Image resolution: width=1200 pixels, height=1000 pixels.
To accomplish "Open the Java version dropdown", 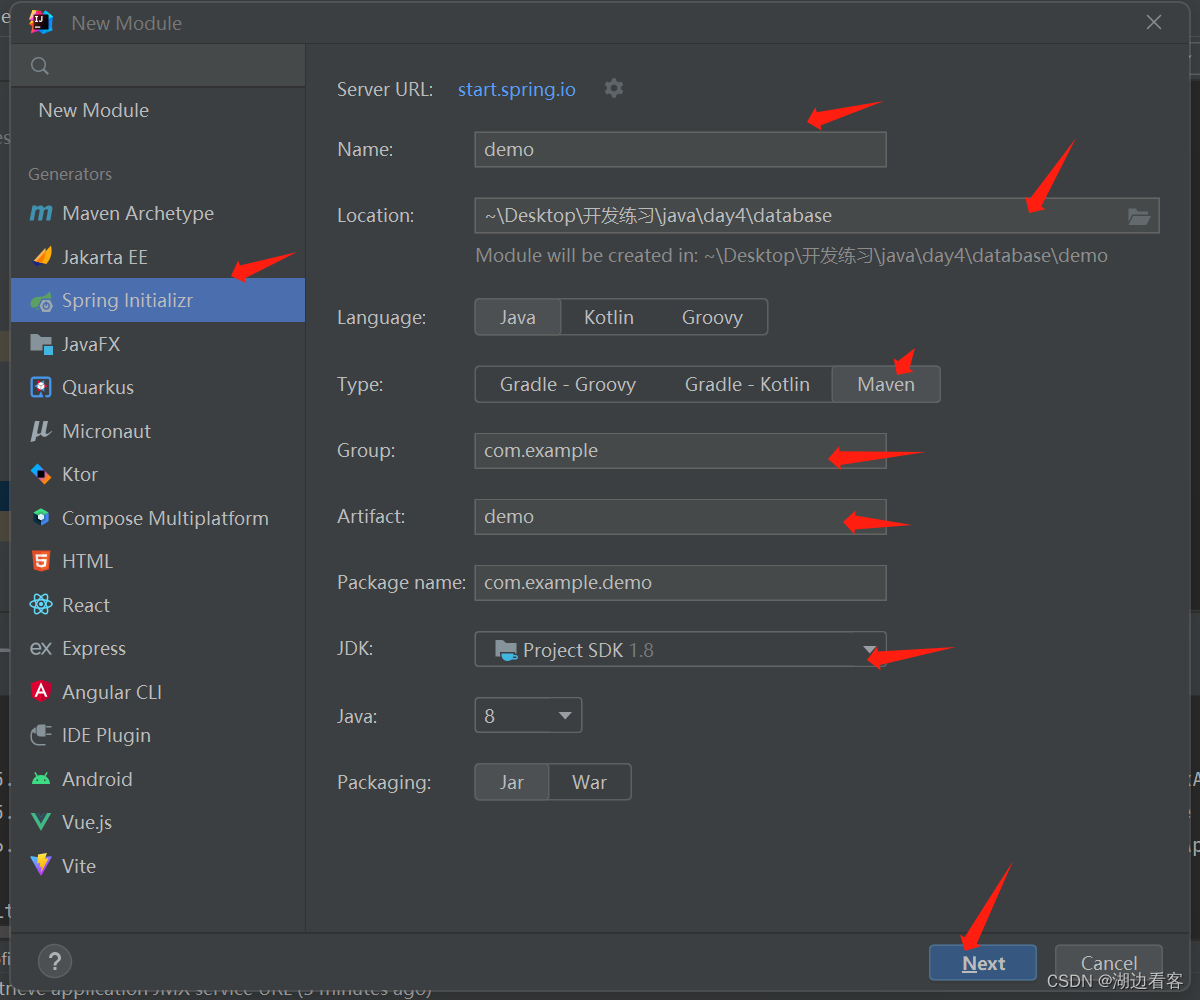I will pyautogui.click(x=528, y=716).
